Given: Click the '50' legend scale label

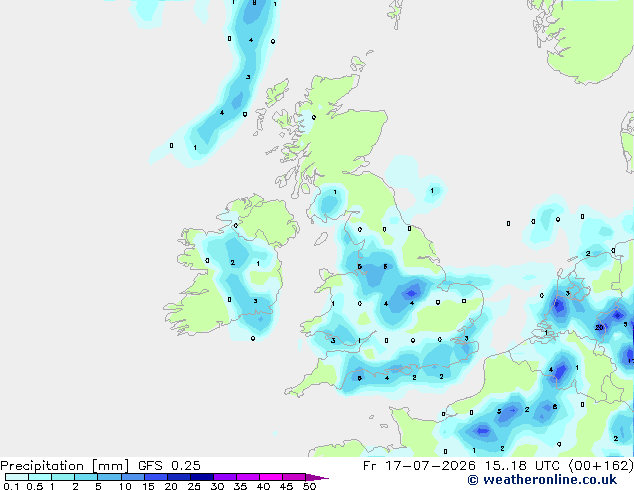Looking at the screenshot, I should [x=309, y=486].
